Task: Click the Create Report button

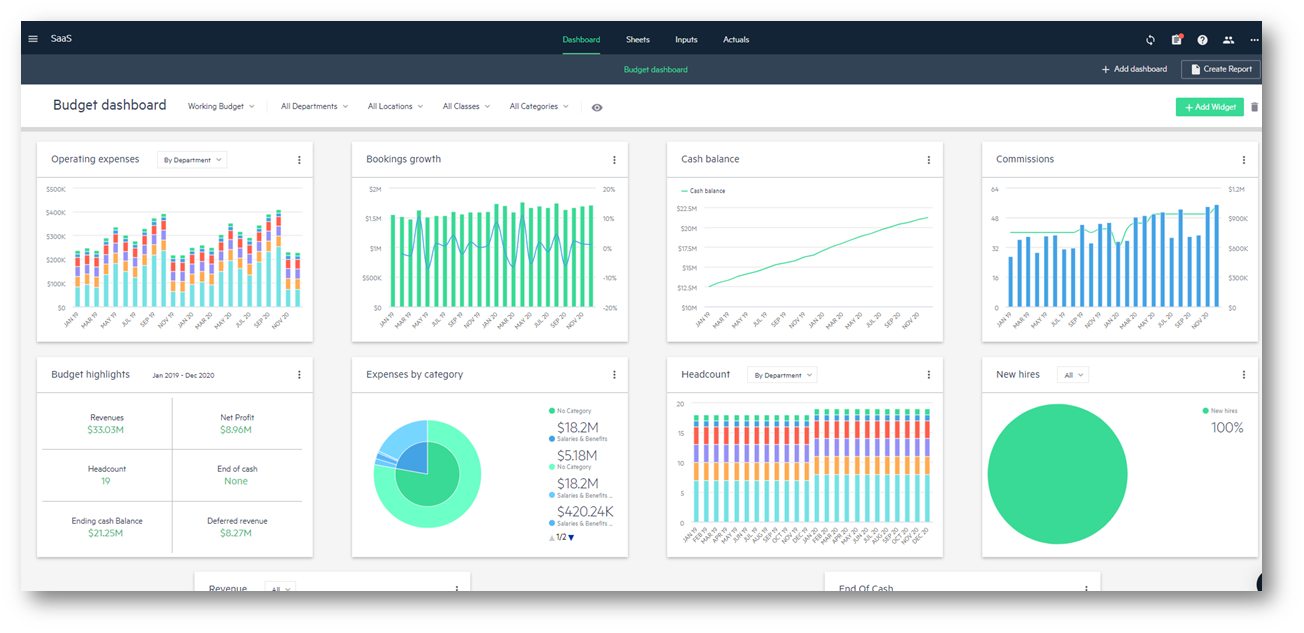Action: coord(1221,69)
